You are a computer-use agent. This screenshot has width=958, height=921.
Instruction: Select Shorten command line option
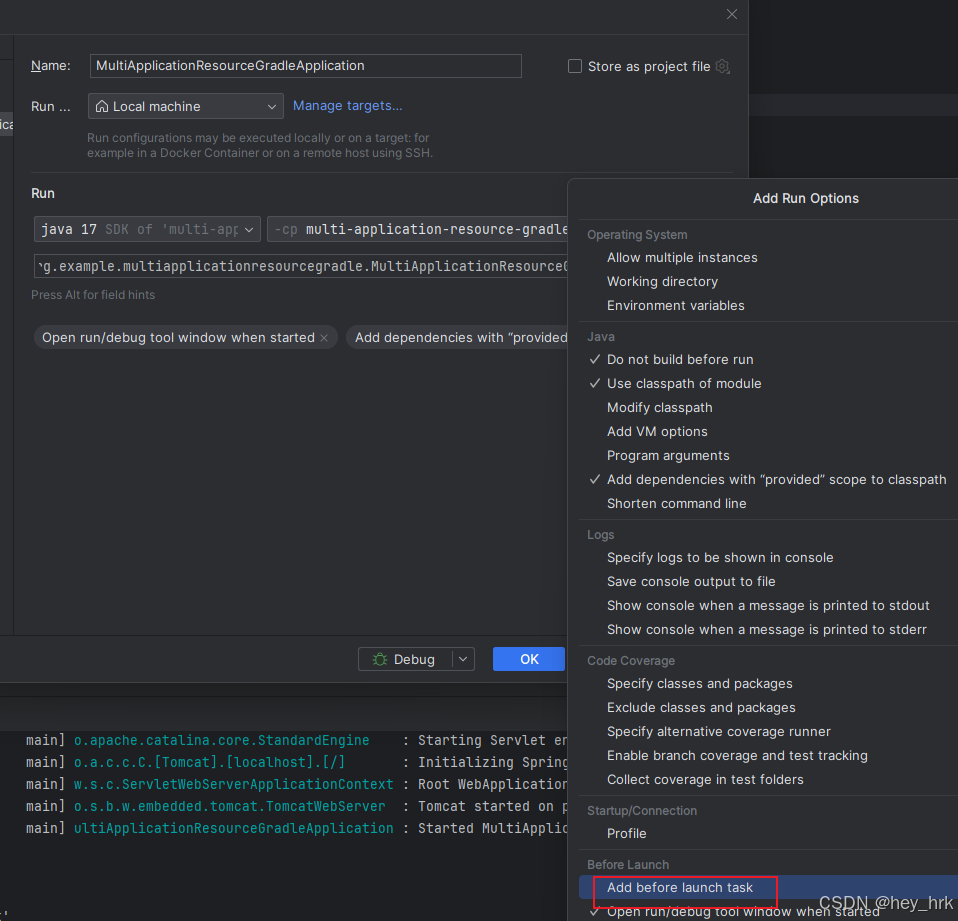(676, 504)
